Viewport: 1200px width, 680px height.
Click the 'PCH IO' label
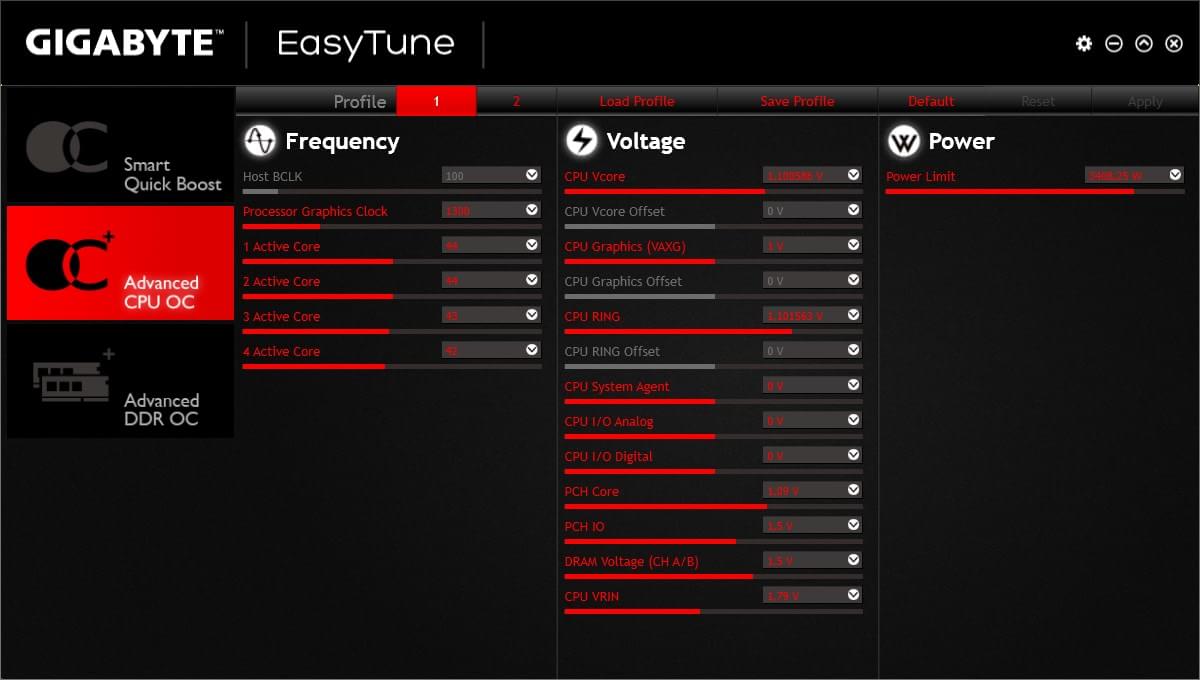tap(584, 526)
